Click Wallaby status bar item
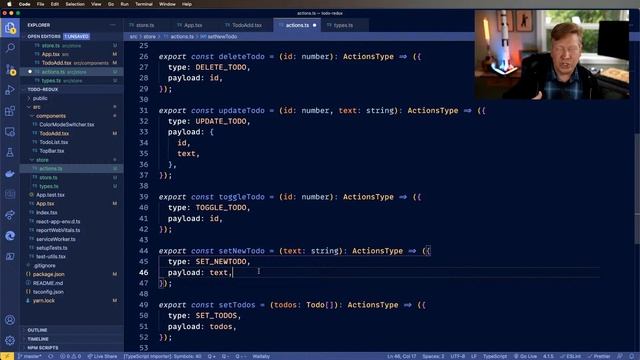This screenshot has width=640, height=360. [x=261, y=356]
